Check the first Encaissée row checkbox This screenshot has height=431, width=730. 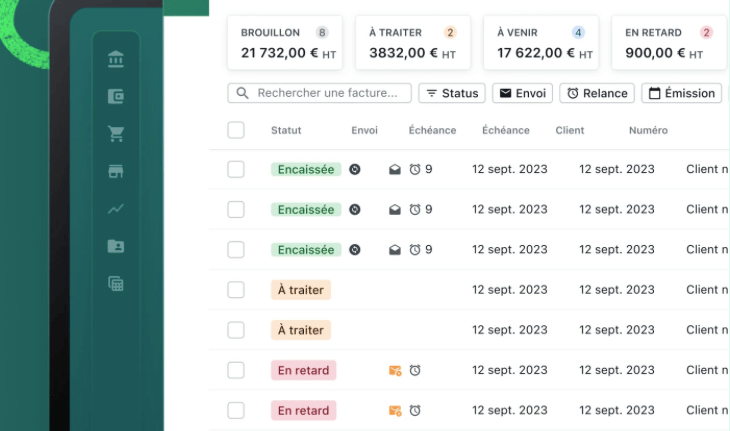236,170
